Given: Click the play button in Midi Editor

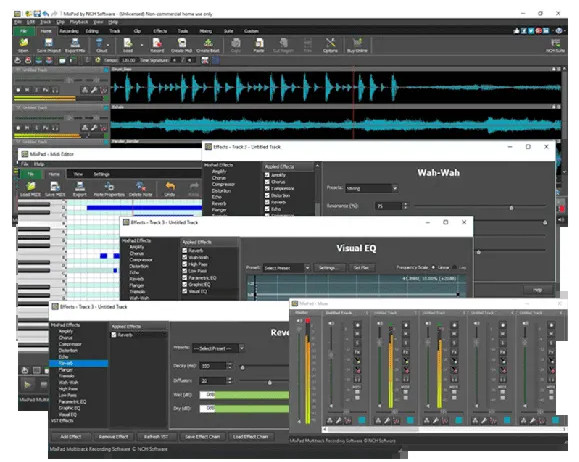Looking at the screenshot, I should click(28, 385).
